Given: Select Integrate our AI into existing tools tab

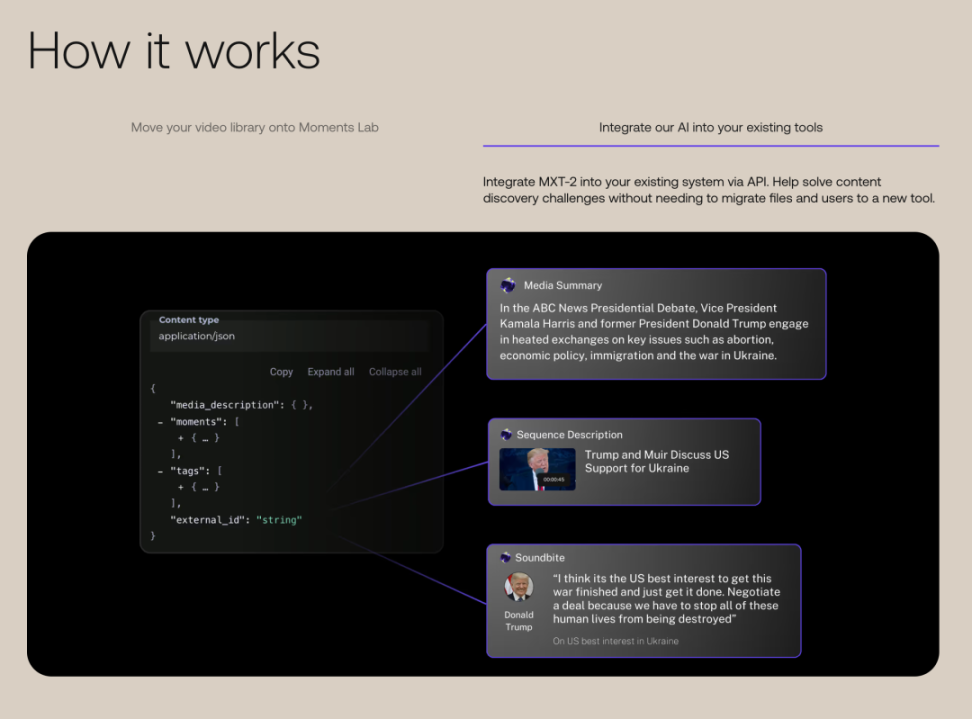Looking at the screenshot, I should [x=710, y=127].
